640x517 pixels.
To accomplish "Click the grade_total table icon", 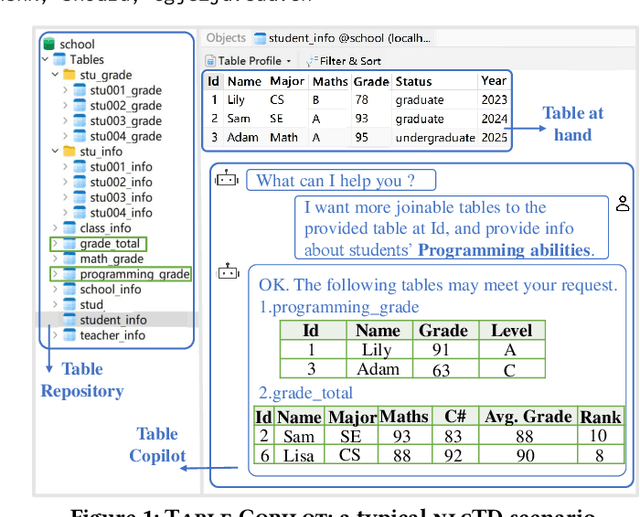I will click(69, 243).
